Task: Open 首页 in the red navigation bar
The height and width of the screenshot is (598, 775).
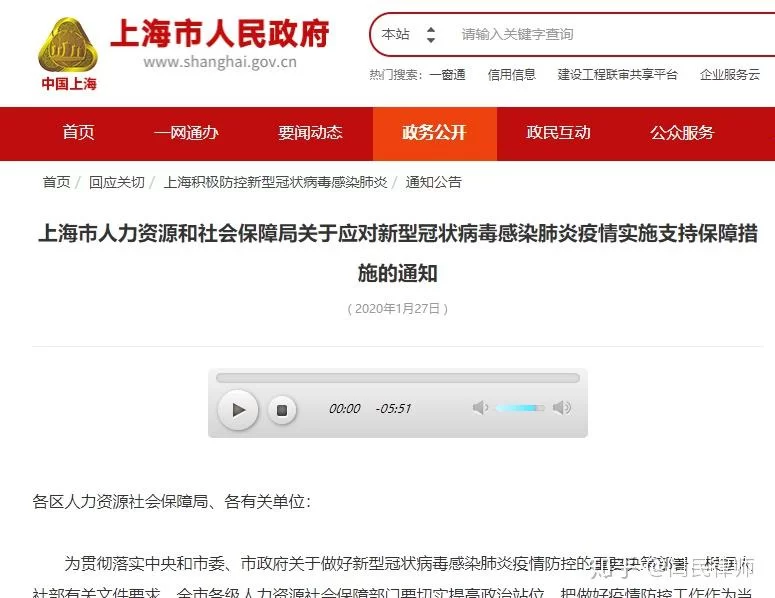Action: (78, 133)
